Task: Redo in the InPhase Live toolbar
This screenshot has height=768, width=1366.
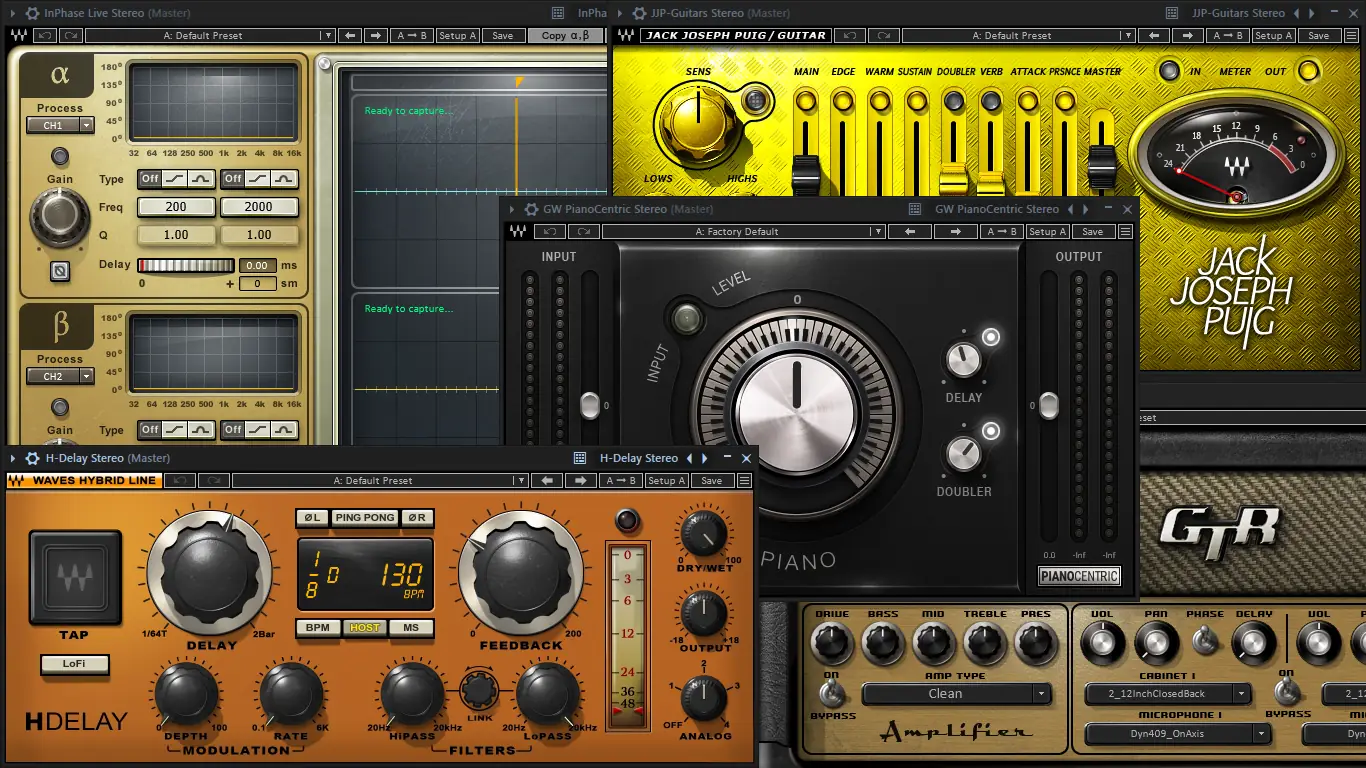Action: click(x=71, y=35)
